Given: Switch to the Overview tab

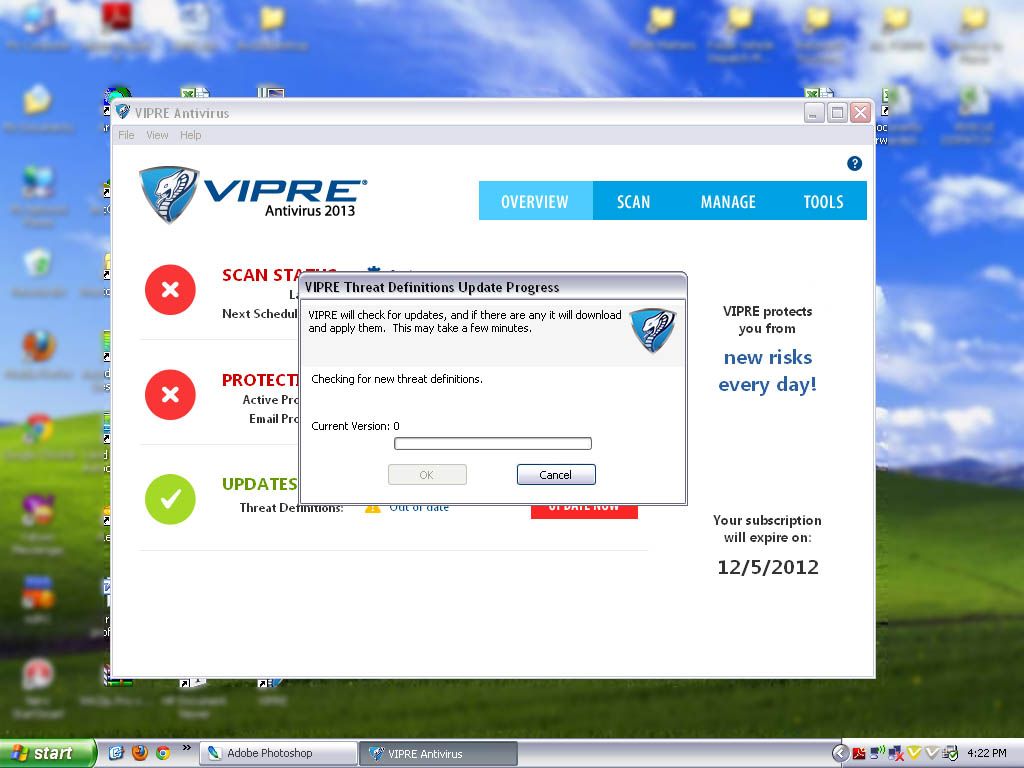Looking at the screenshot, I should pyautogui.click(x=536, y=200).
